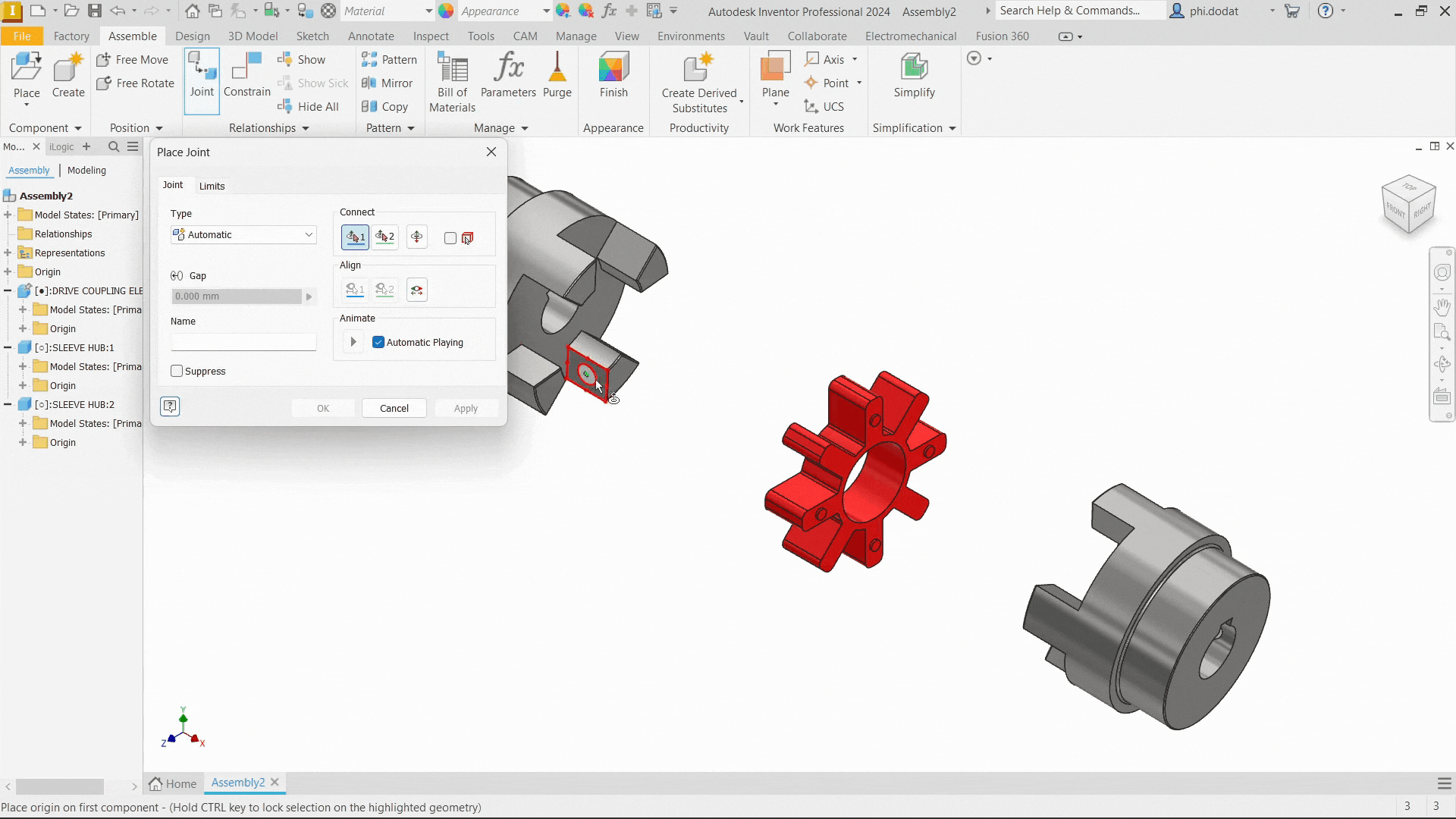Tick the checkbox in Connect group

450,238
